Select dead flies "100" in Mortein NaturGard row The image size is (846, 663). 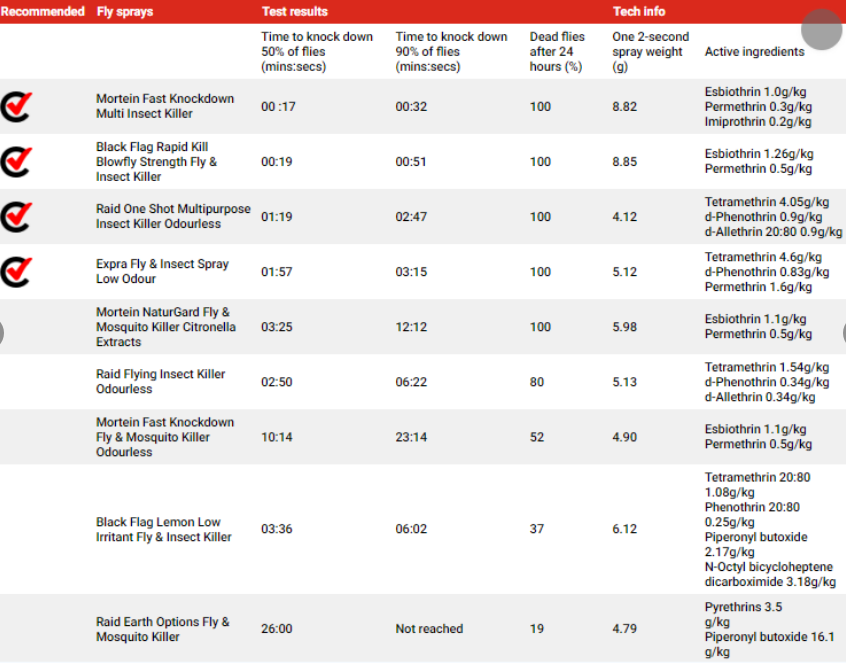click(x=540, y=326)
